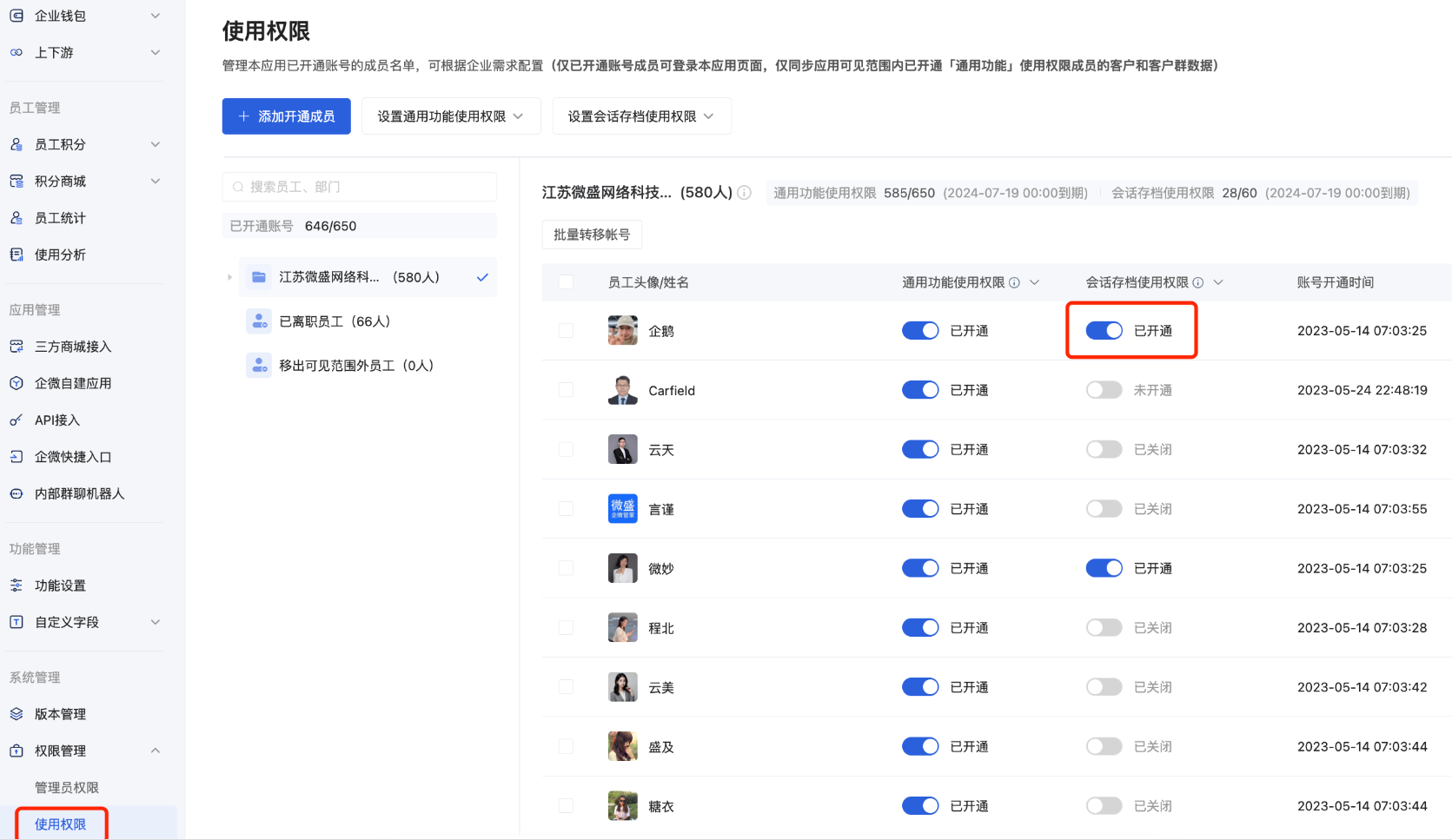Open 设置会话存档使用权限 dropdown
Image resolution: width=1452 pixels, height=840 pixels.
(x=641, y=116)
